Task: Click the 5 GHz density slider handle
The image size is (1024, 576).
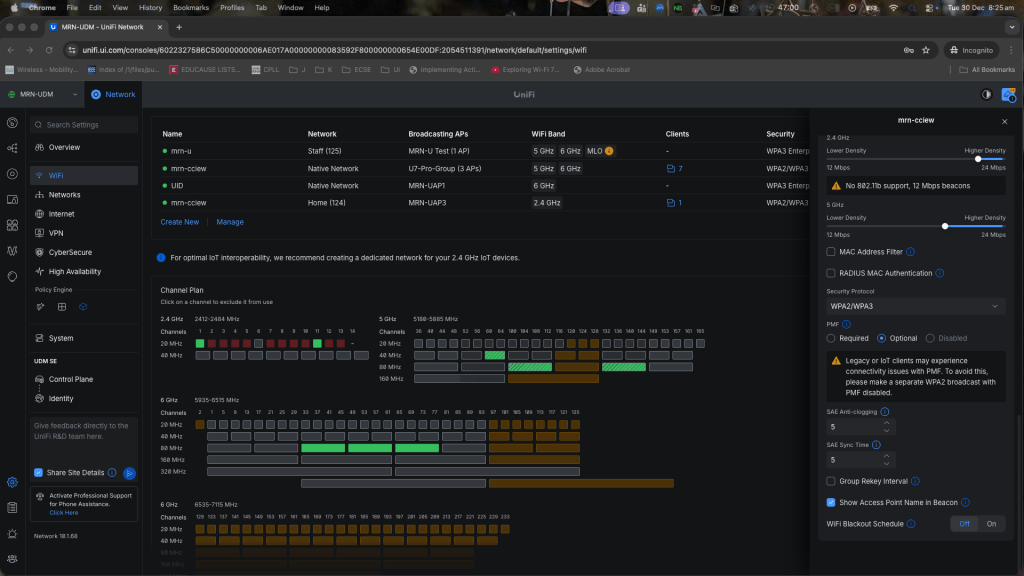Action: [944, 226]
